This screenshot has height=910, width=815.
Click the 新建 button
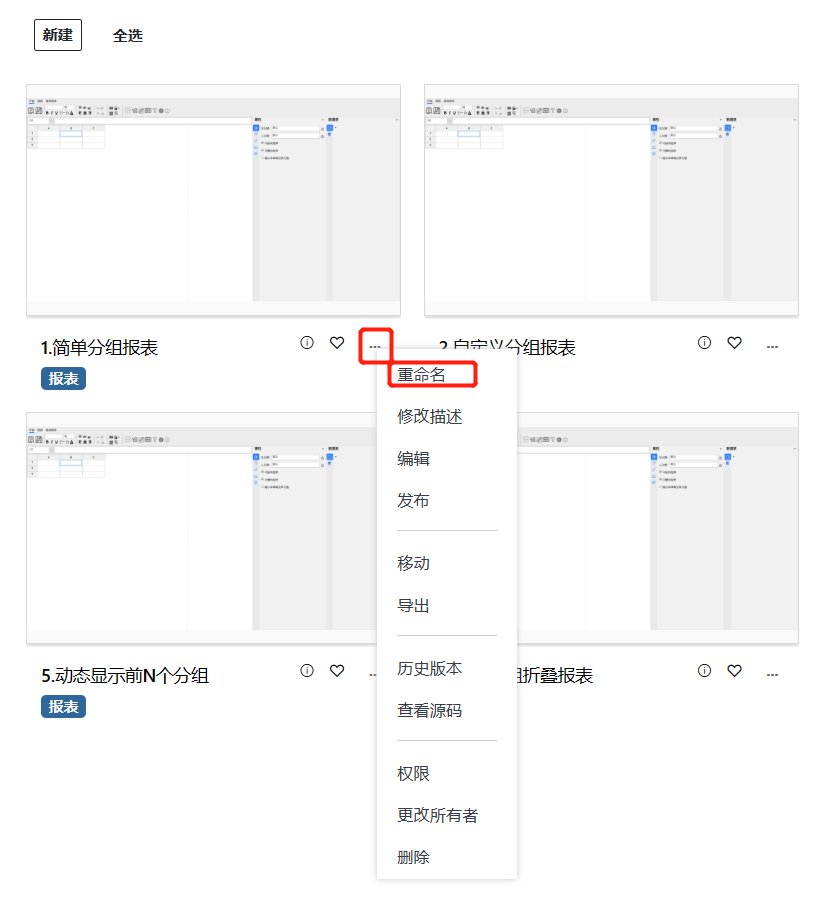pos(57,35)
